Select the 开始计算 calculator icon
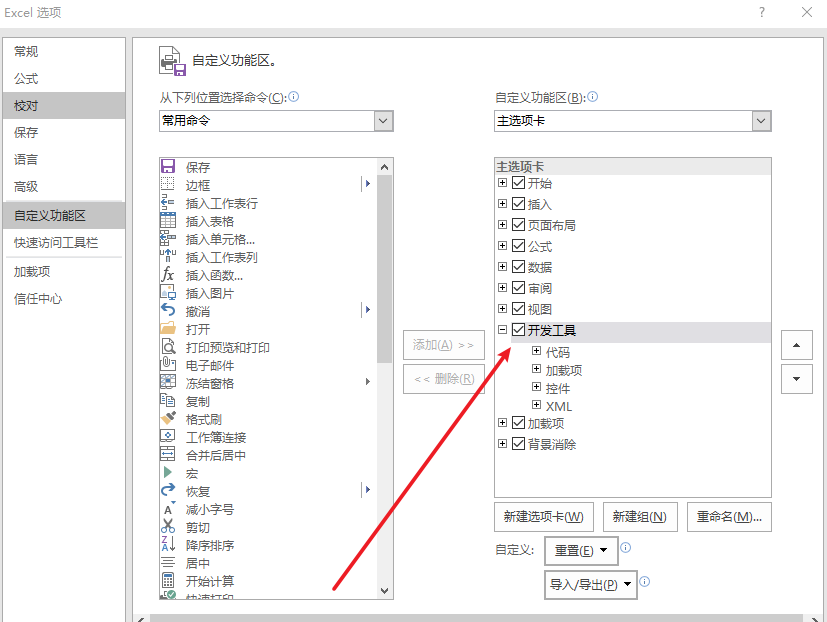This screenshot has width=827, height=622. pos(168,580)
